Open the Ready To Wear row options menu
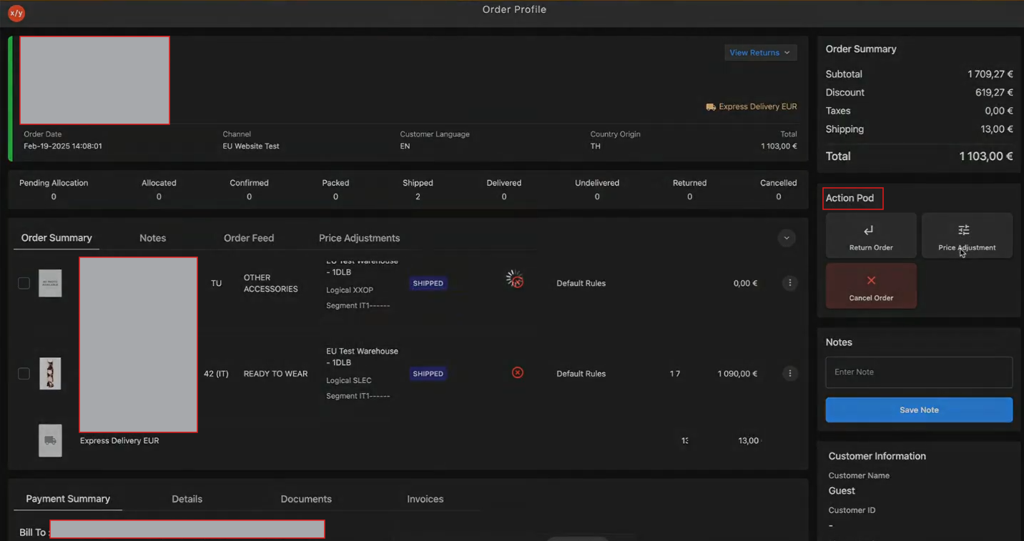 point(790,374)
